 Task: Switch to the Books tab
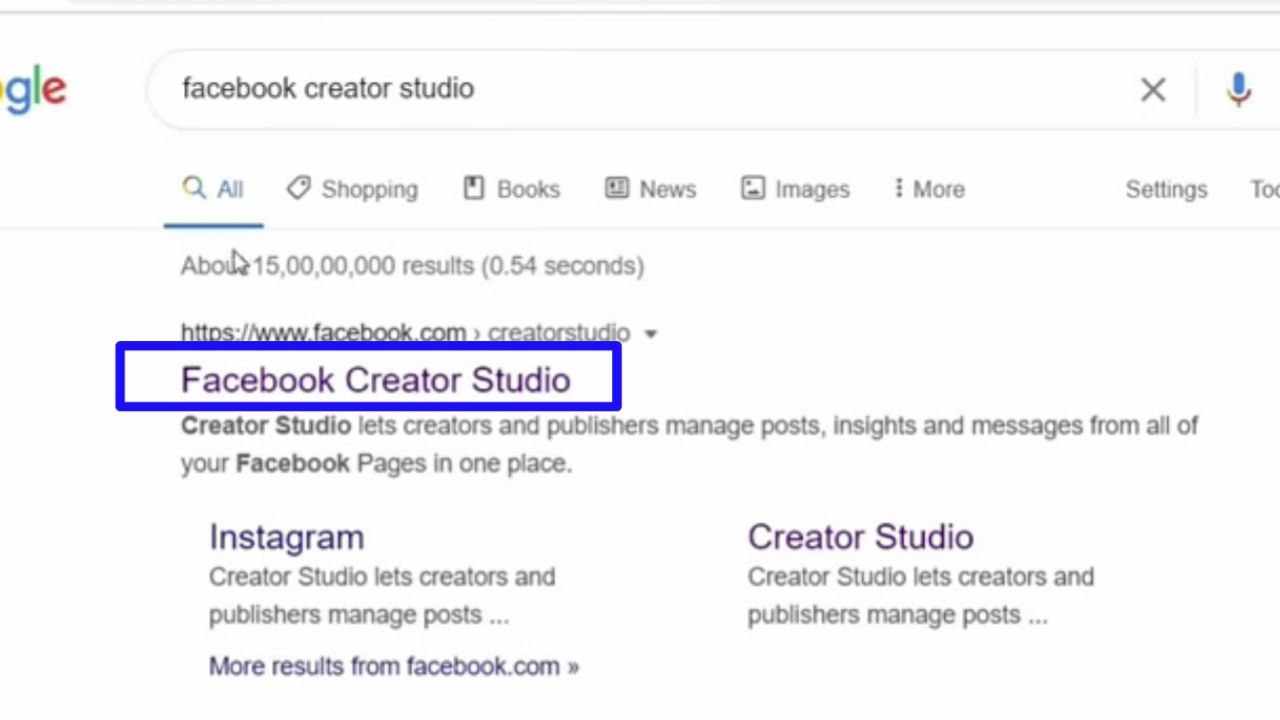tap(512, 189)
